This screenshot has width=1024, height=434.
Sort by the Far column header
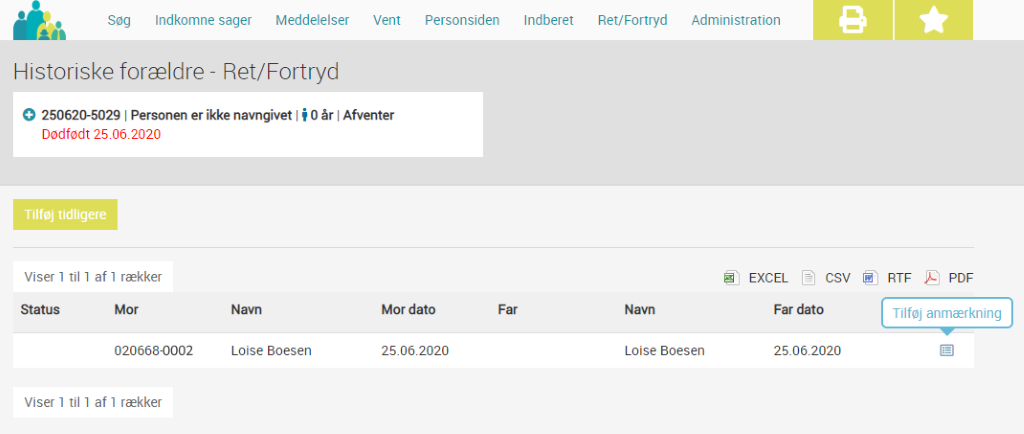tap(507, 309)
